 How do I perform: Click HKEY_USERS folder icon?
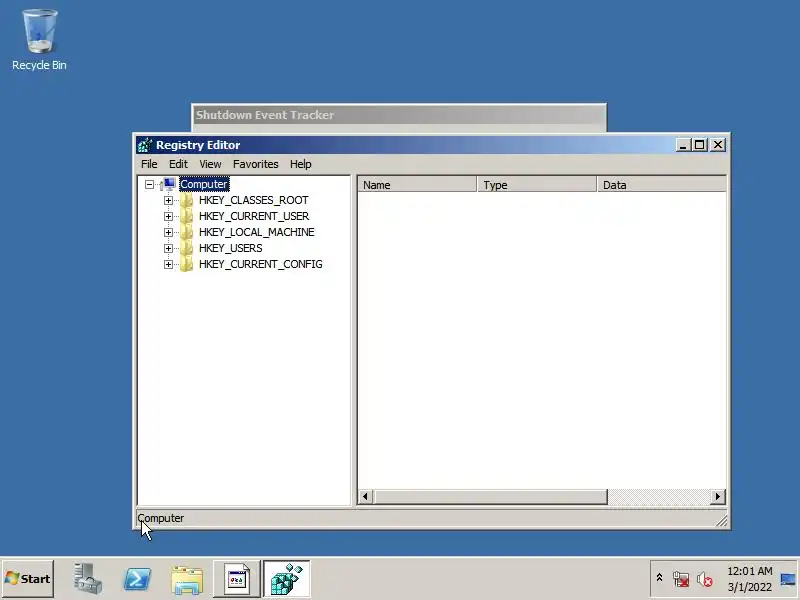coord(186,248)
